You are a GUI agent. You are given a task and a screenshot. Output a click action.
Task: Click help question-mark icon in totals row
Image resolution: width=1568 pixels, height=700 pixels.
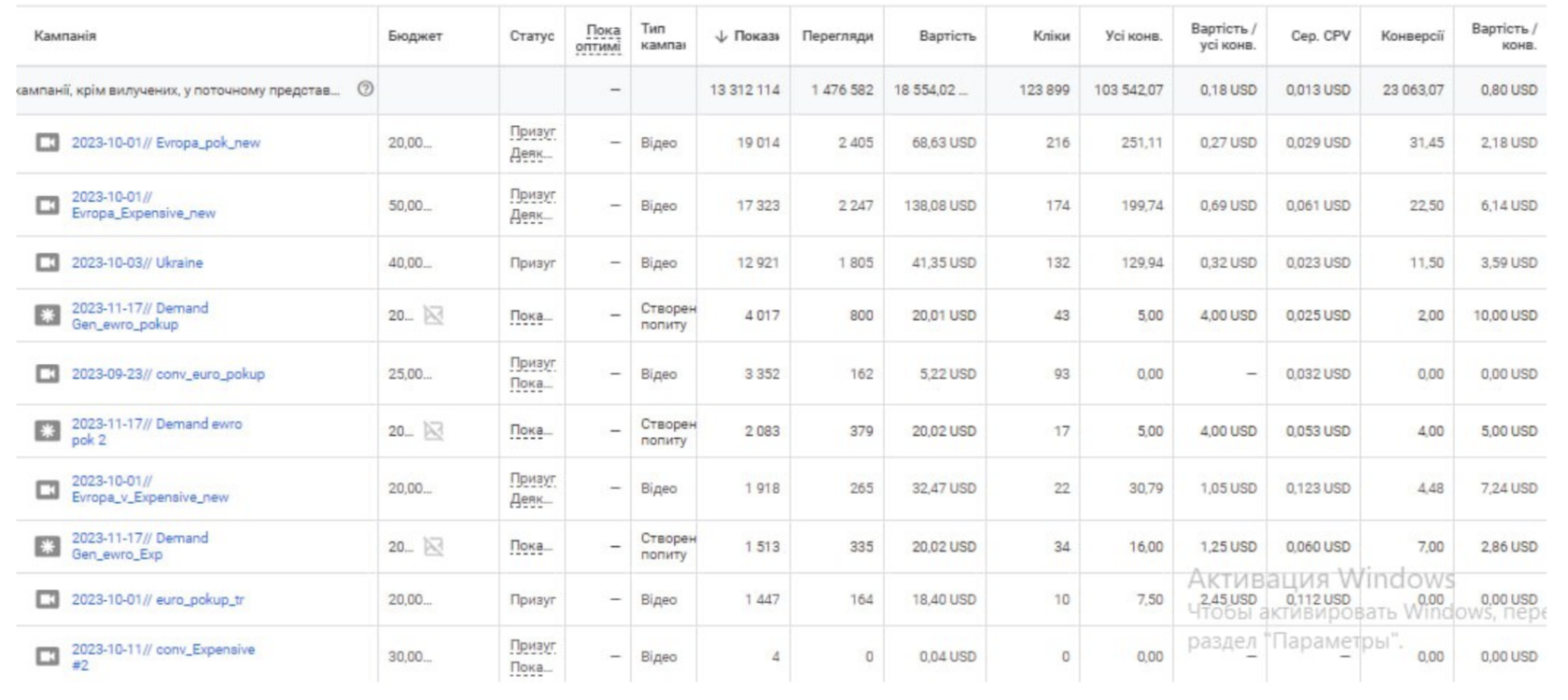point(366,90)
